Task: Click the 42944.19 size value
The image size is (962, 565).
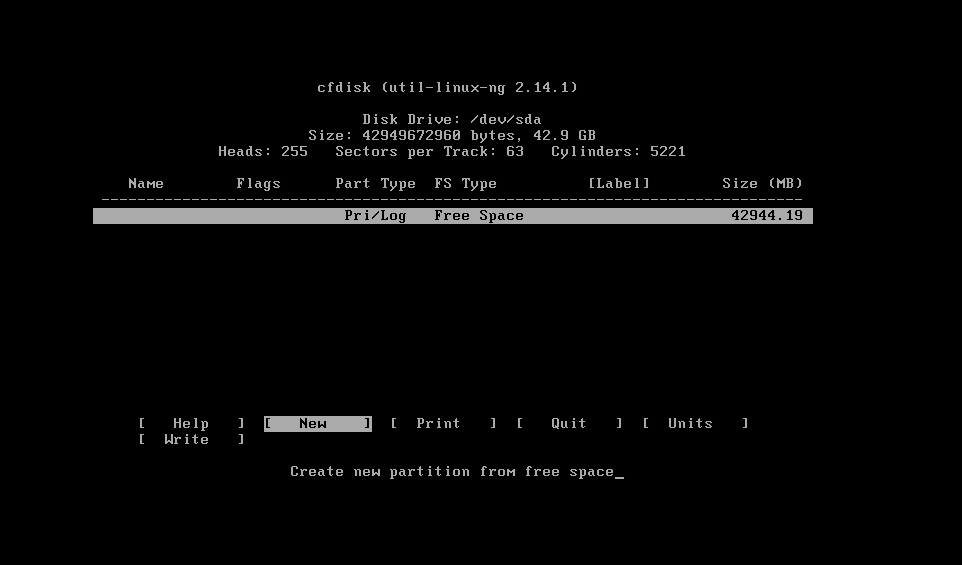Action: tap(767, 216)
